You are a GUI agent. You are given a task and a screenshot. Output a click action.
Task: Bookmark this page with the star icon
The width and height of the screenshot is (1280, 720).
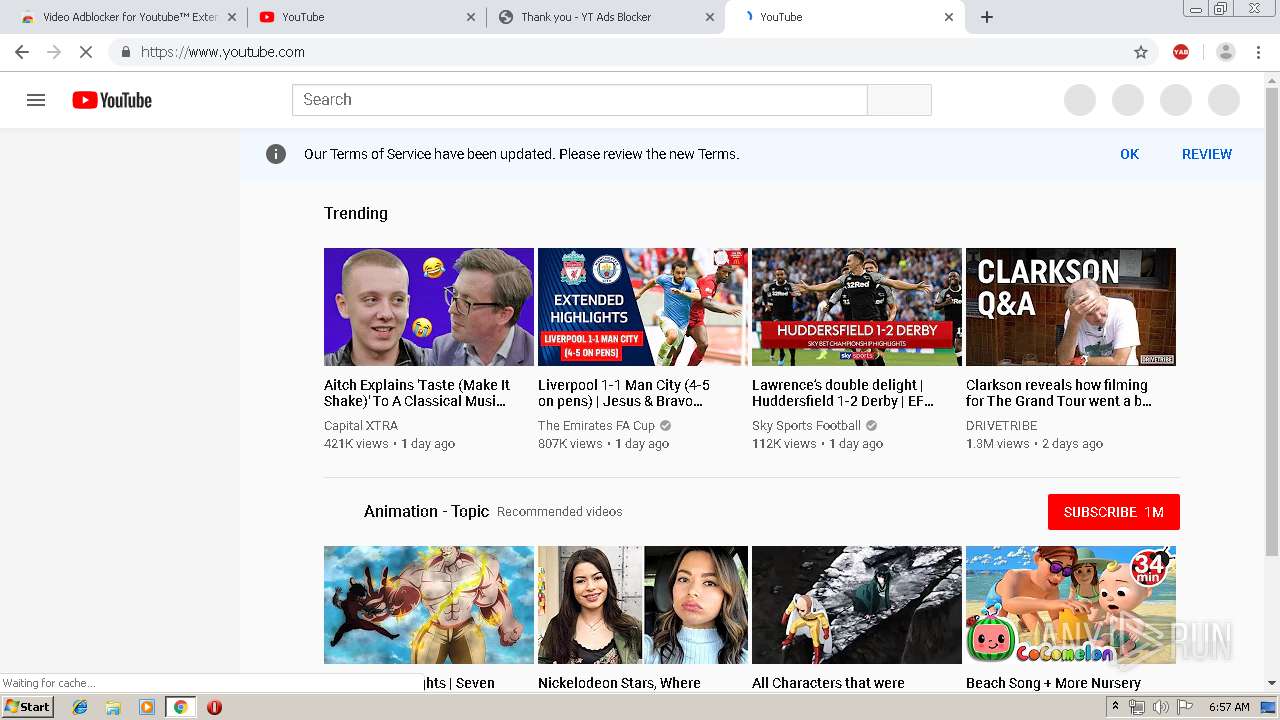[1141, 52]
